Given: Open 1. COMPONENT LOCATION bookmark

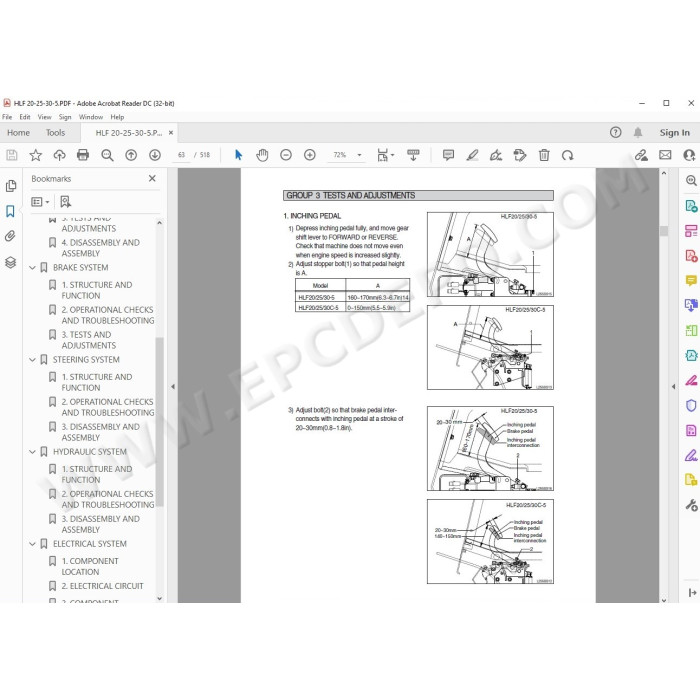Looking at the screenshot, I should point(90,567).
